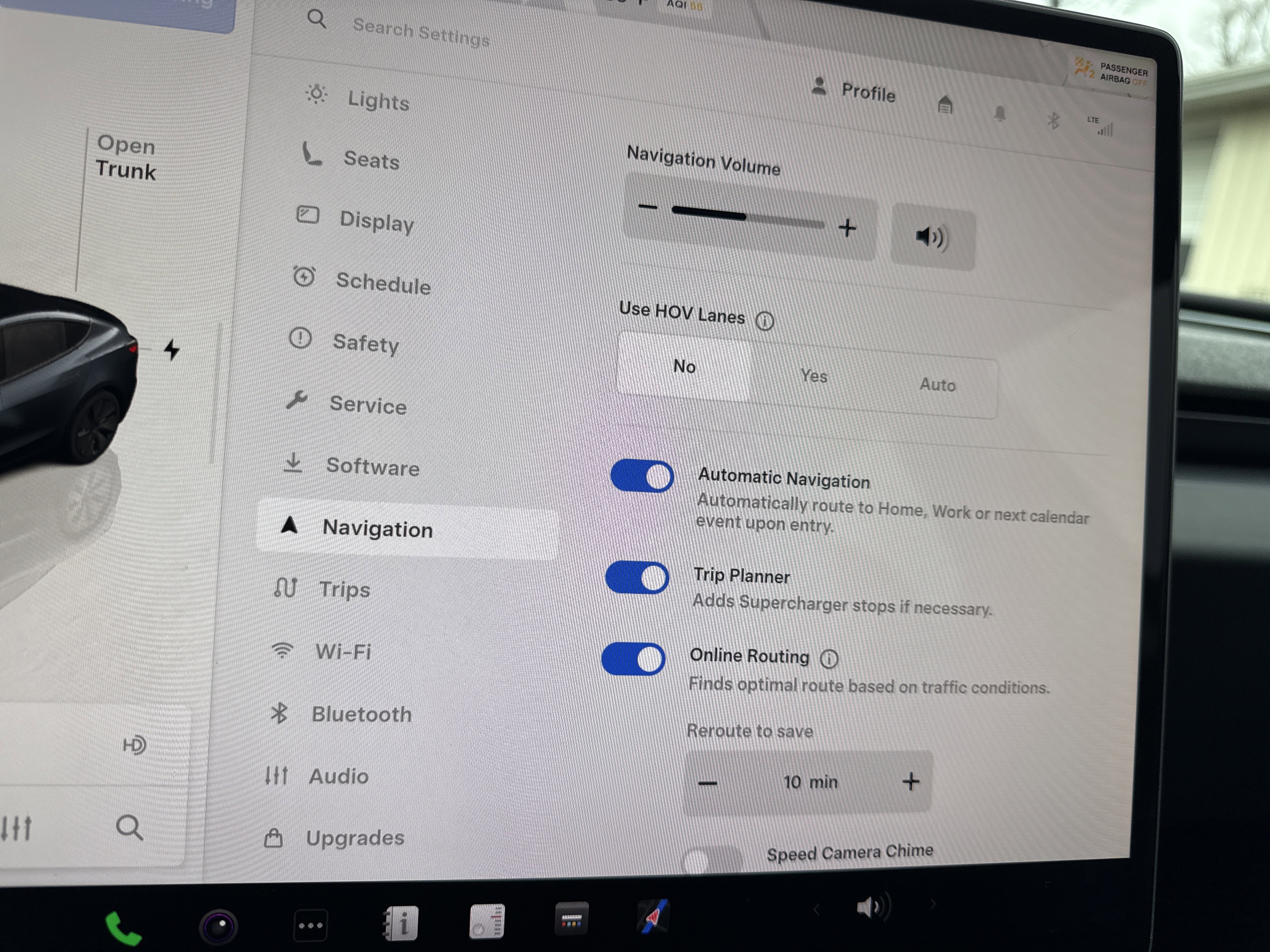Increase reroute-to-save minutes with plus

tap(910, 781)
